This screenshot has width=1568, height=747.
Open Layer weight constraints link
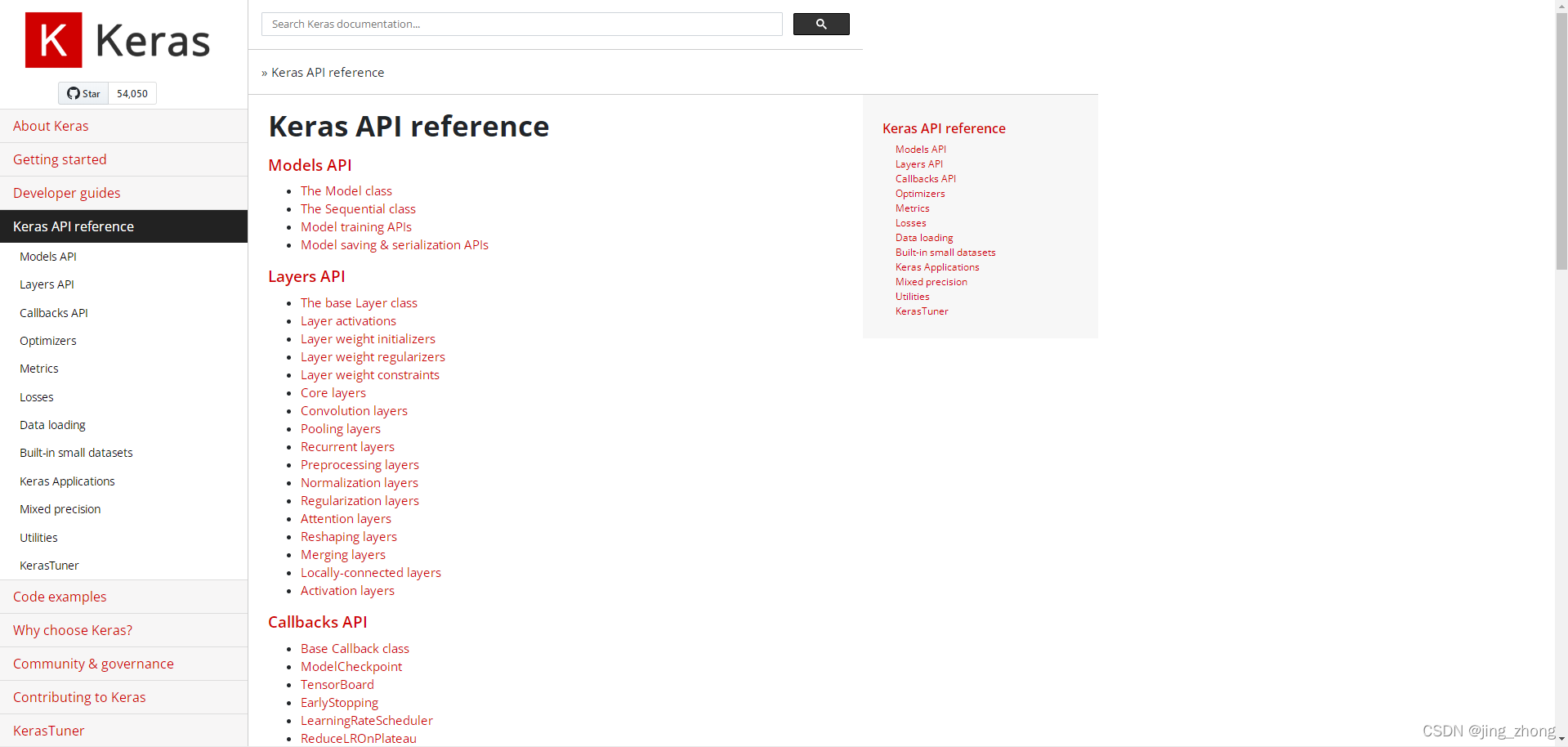370,375
